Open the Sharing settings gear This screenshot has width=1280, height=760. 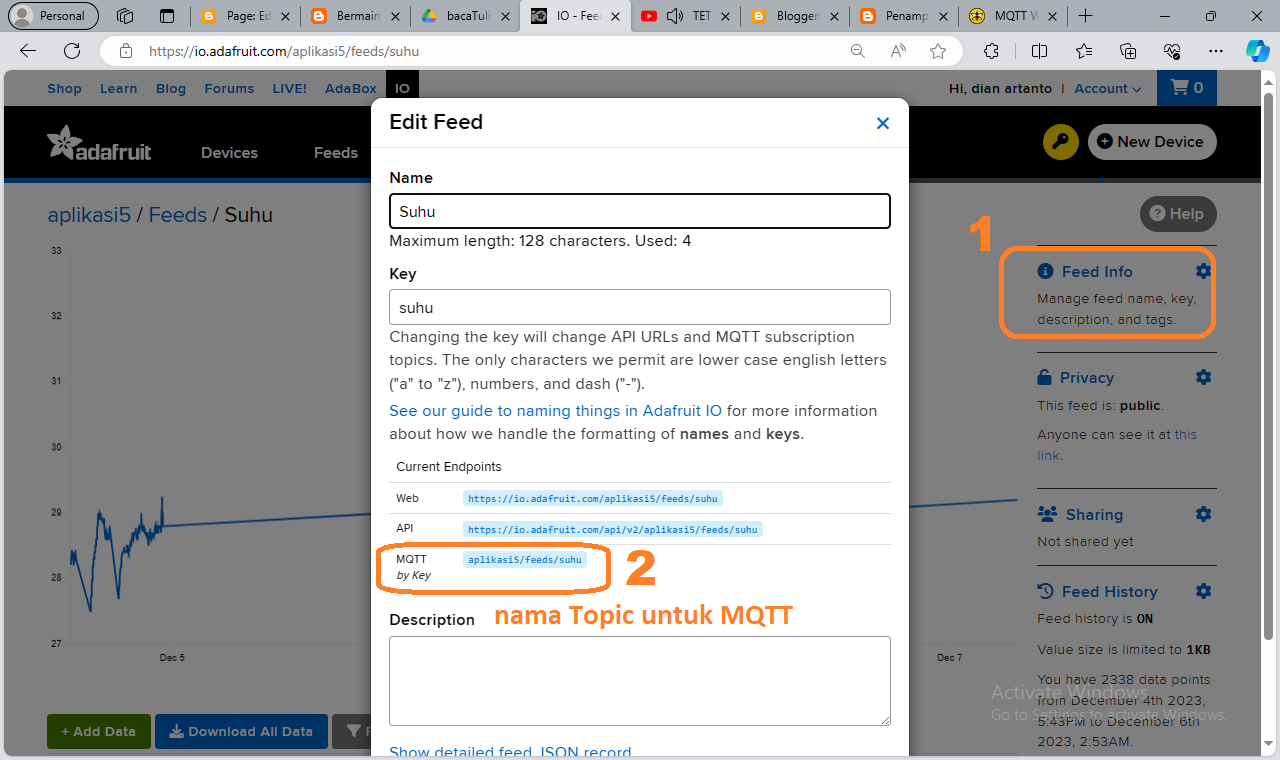point(1203,514)
